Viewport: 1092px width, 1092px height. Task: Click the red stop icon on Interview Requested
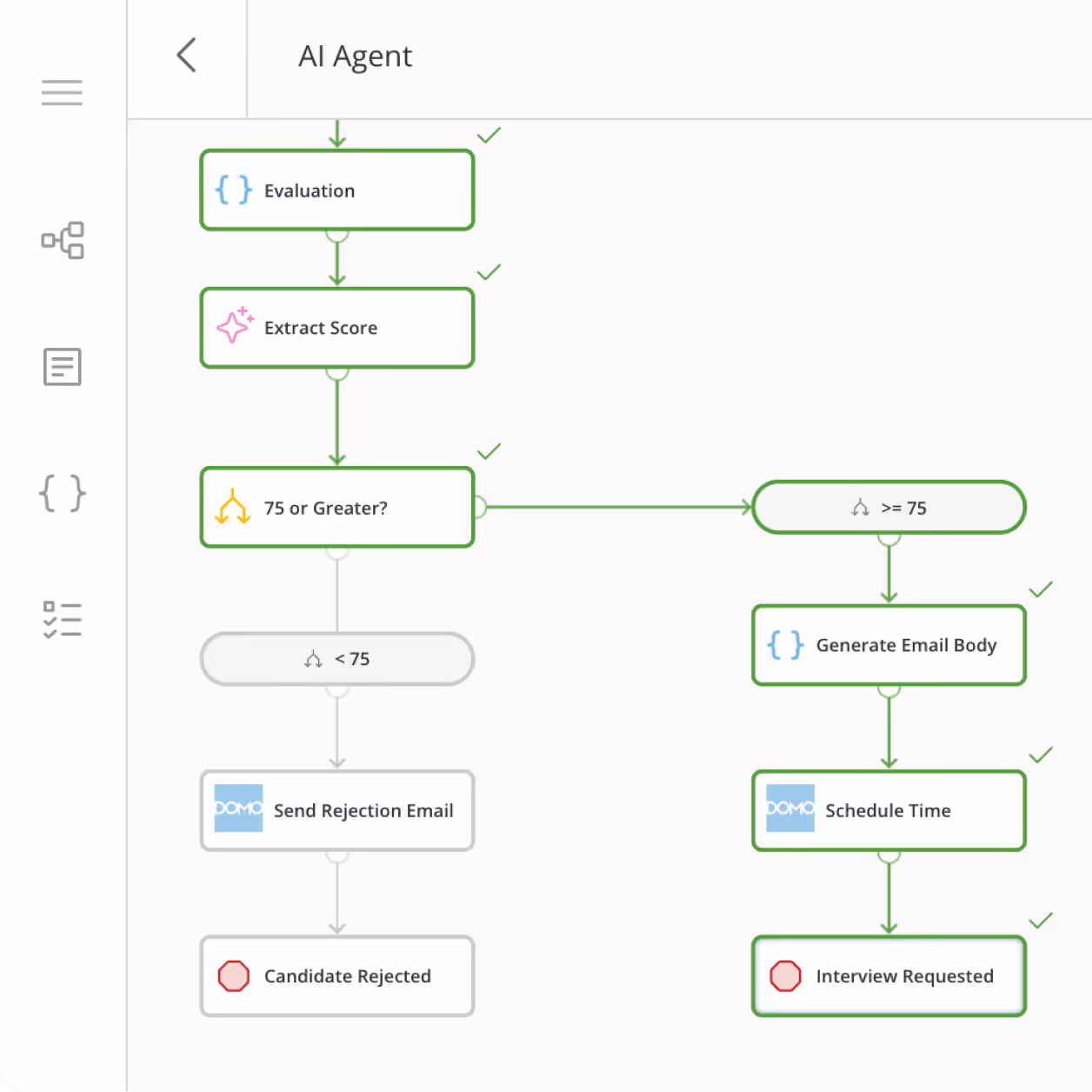tap(786, 976)
